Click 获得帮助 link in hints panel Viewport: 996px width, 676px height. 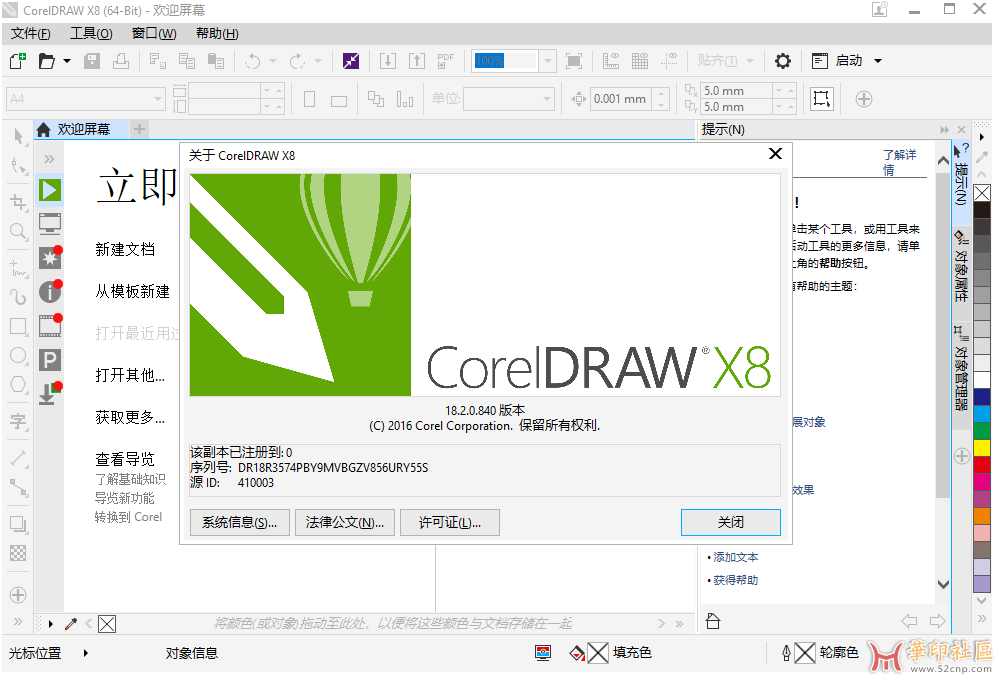point(736,580)
